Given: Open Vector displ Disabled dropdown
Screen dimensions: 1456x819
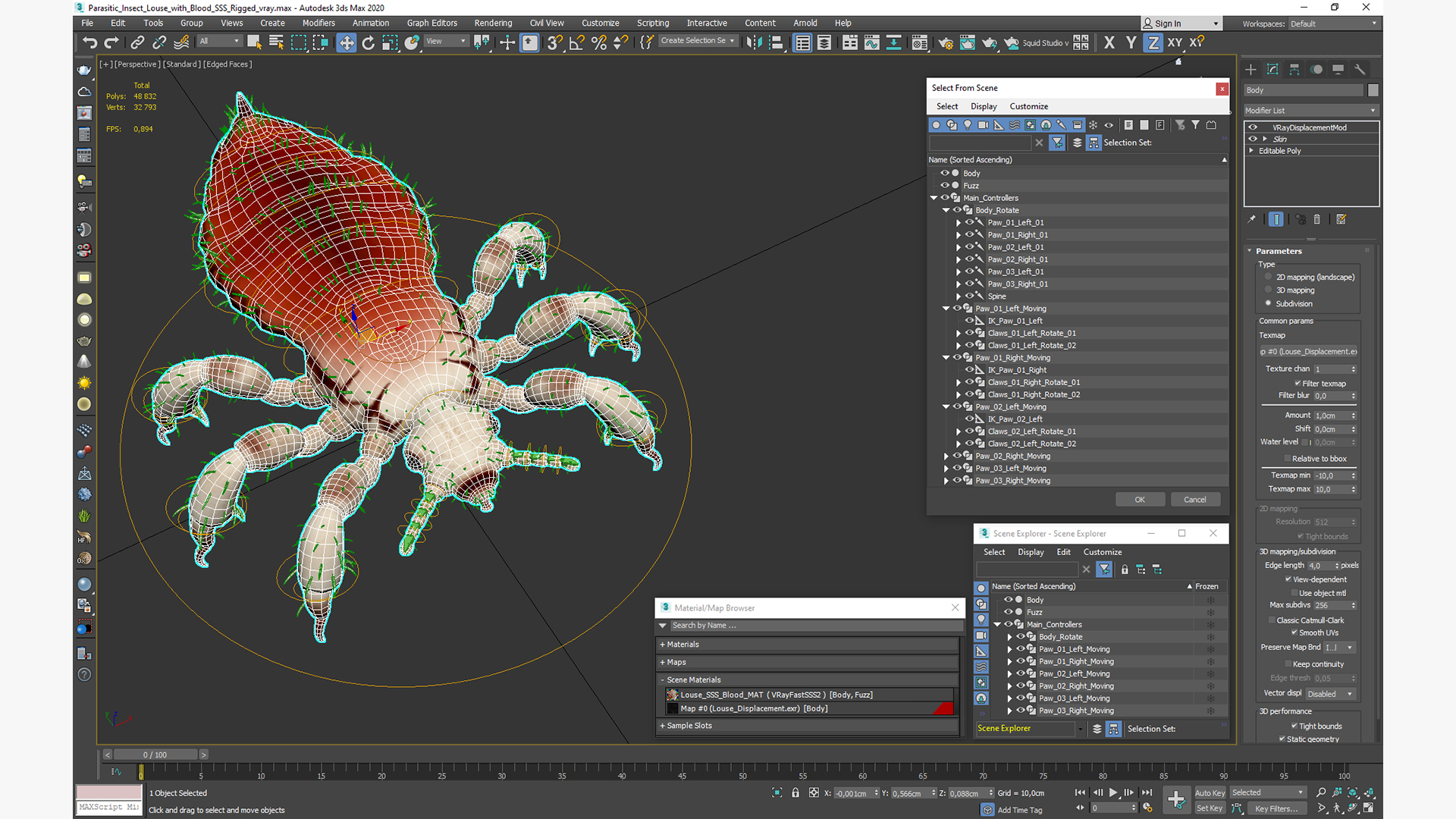Looking at the screenshot, I should (x=1329, y=694).
